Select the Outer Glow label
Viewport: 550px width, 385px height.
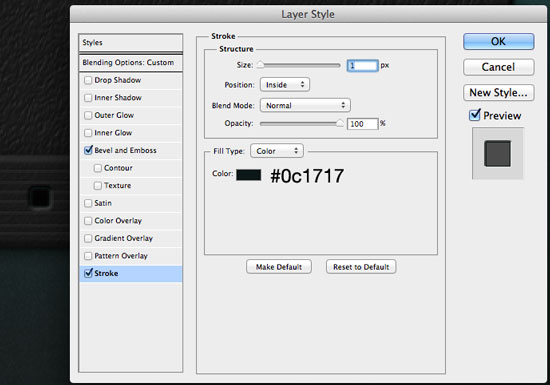pyautogui.click(x=114, y=115)
